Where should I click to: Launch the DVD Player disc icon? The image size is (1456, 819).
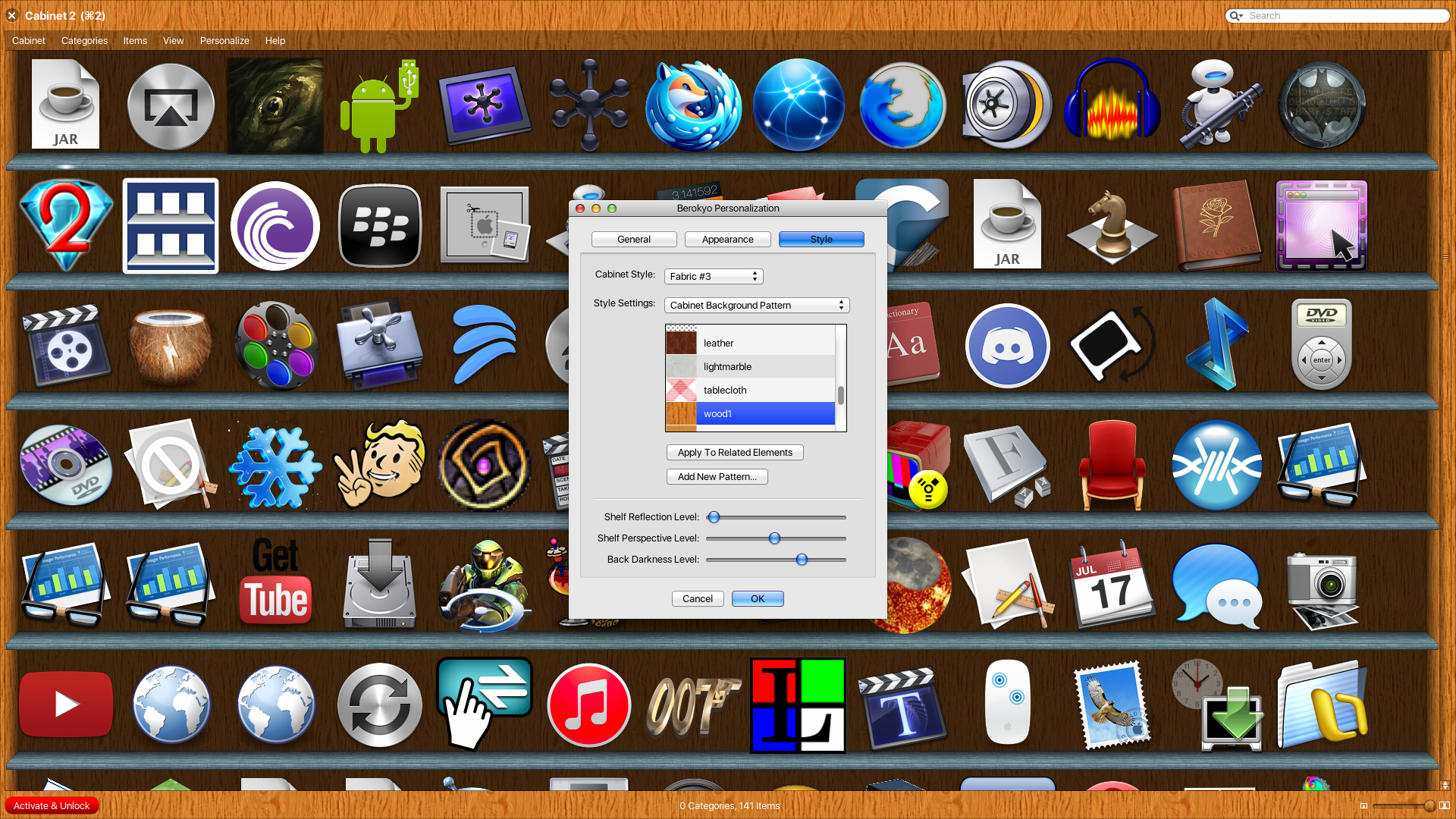click(x=66, y=466)
